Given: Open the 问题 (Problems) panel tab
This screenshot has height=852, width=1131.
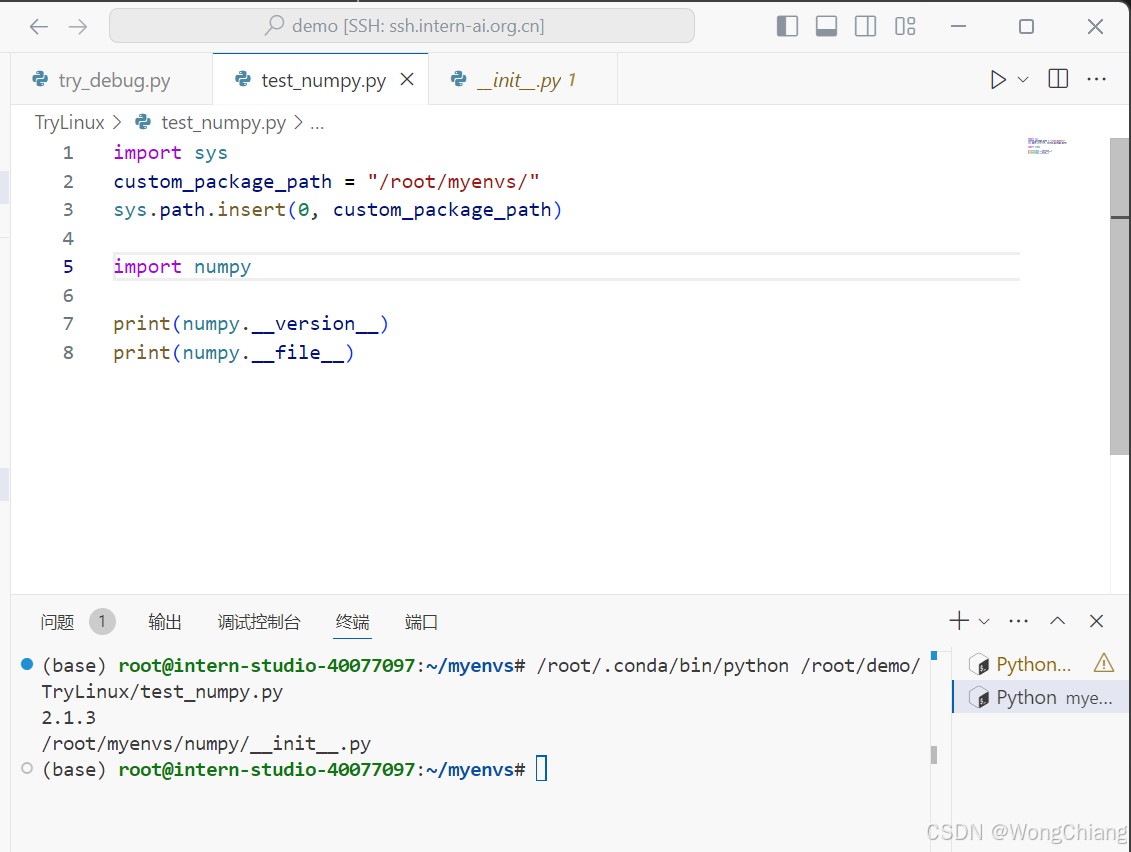Looking at the screenshot, I should click(57, 622).
